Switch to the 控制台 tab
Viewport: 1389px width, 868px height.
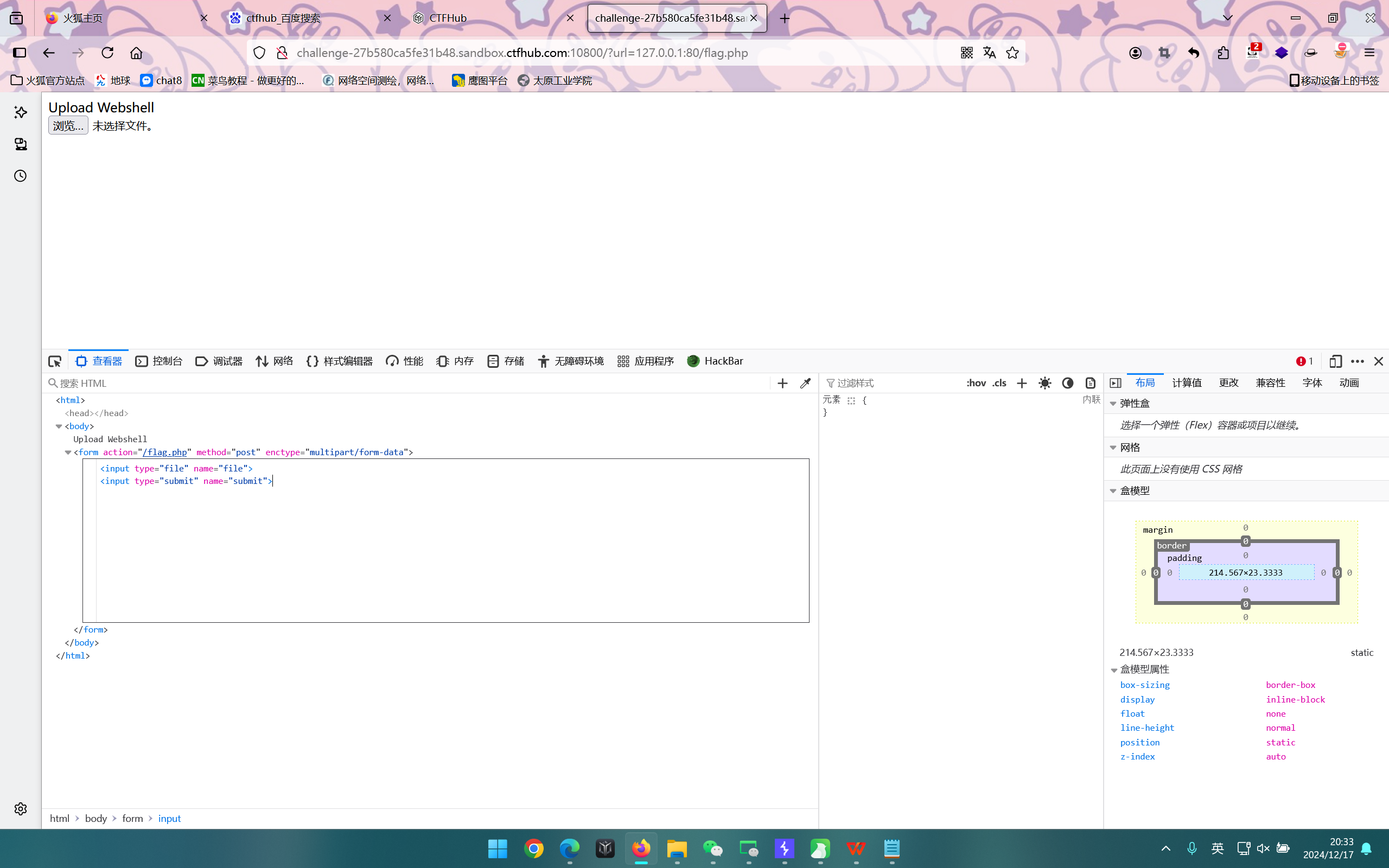(x=159, y=361)
